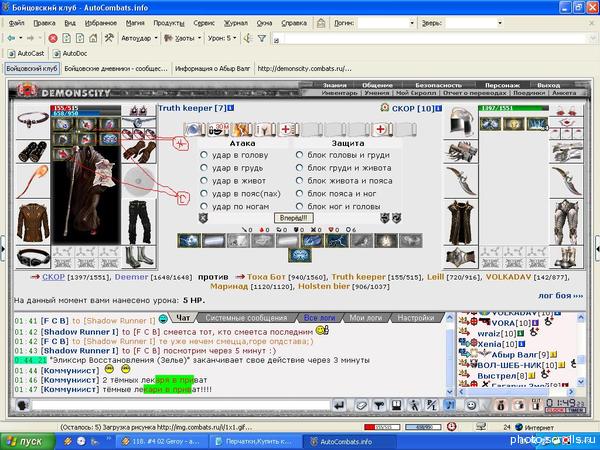Screen dimensions: 600x450
Task: Click the floppy disk save icon in the chat toolbar
Action: 397,405
